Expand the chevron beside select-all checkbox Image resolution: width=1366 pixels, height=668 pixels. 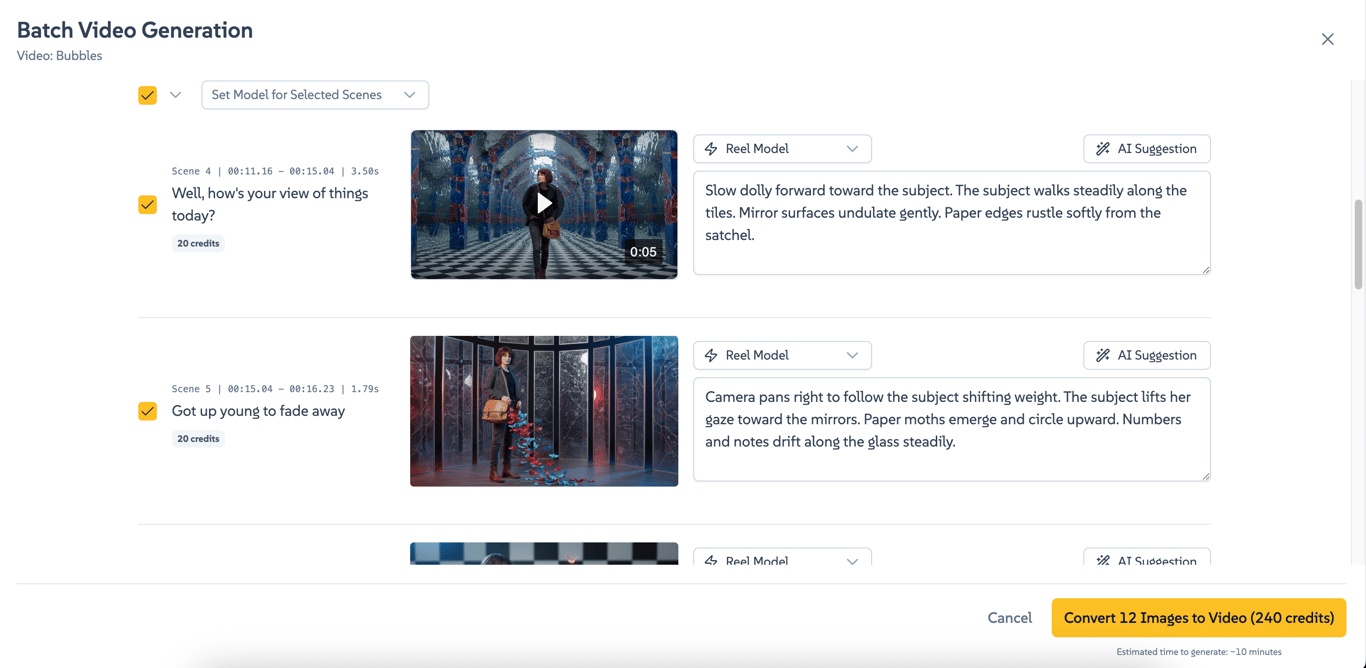(x=175, y=95)
